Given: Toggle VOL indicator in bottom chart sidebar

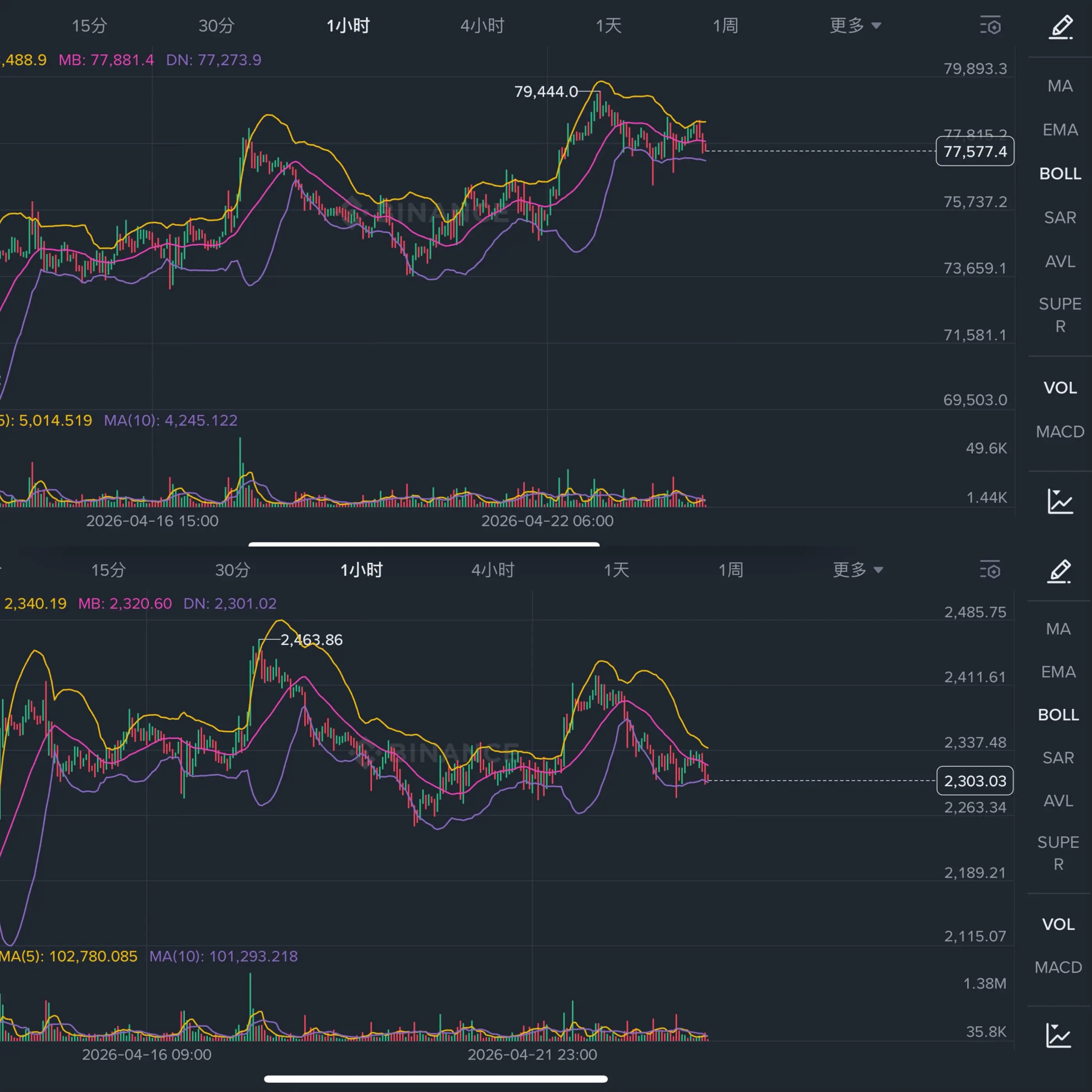Looking at the screenshot, I should [1058, 924].
